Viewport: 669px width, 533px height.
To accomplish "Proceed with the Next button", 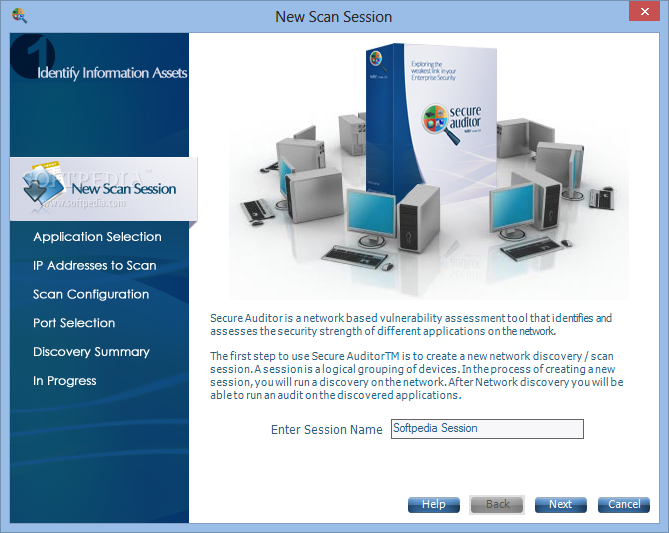I will tap(560, 504).
